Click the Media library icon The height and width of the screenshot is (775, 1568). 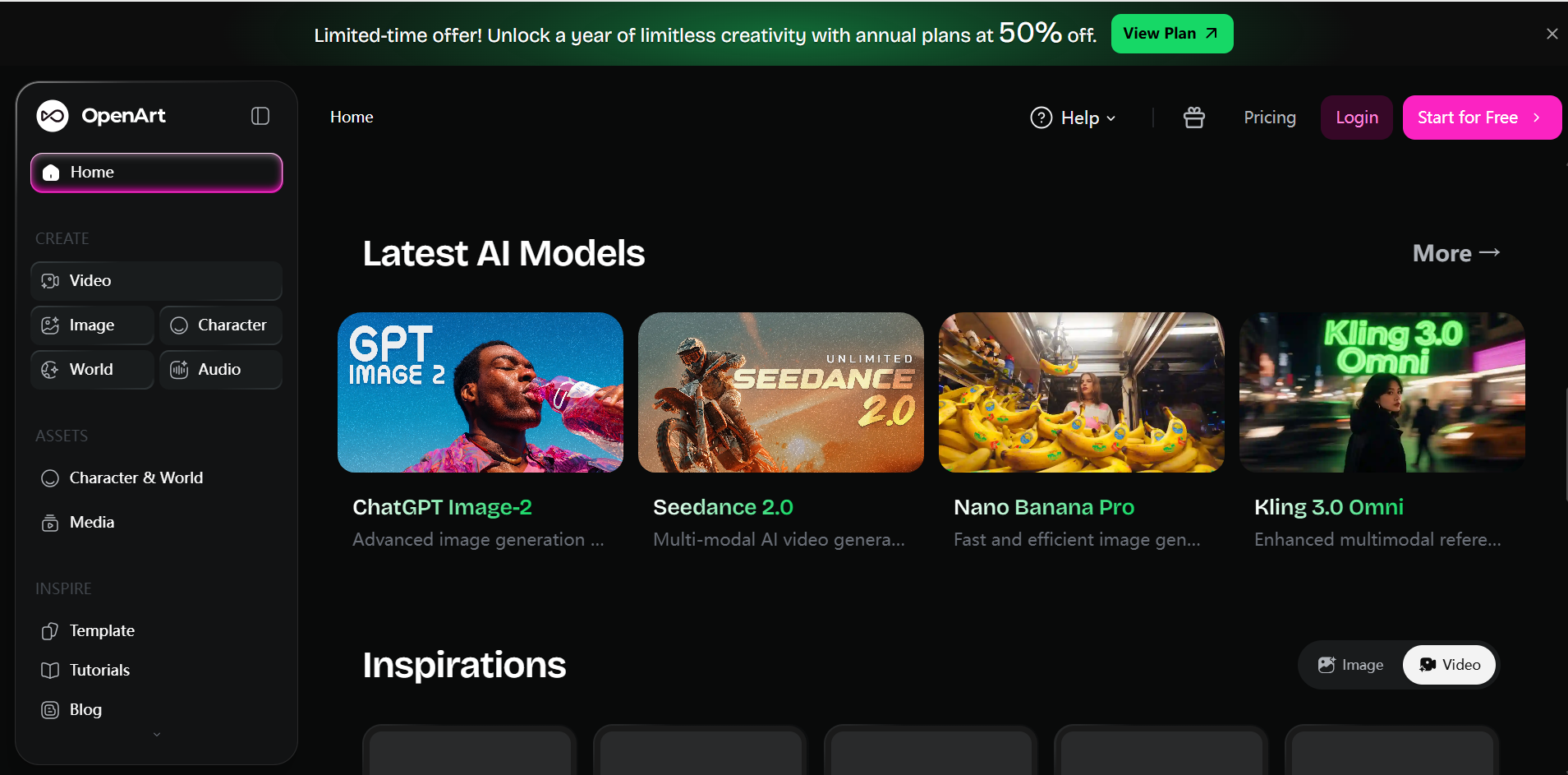click(50, 523)
